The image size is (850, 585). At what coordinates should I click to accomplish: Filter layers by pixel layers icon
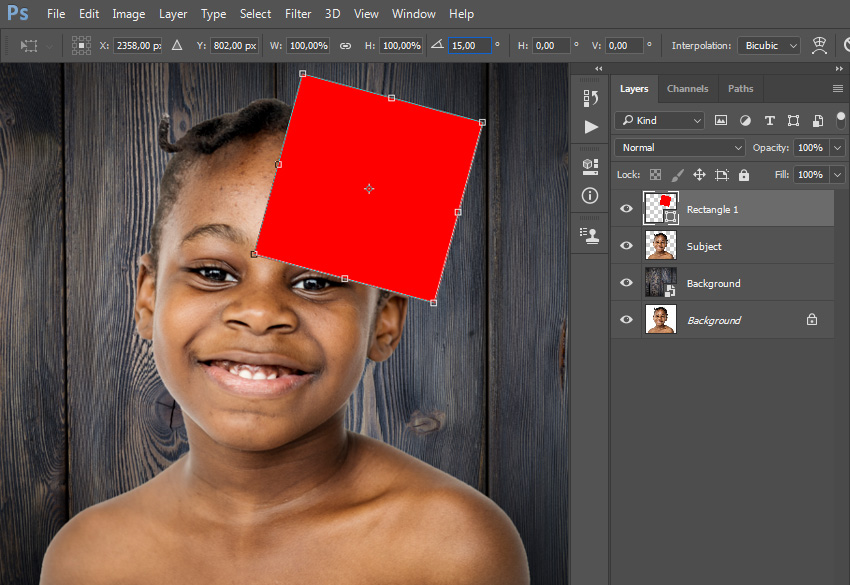pyautogui.click(x=720, y=120)
